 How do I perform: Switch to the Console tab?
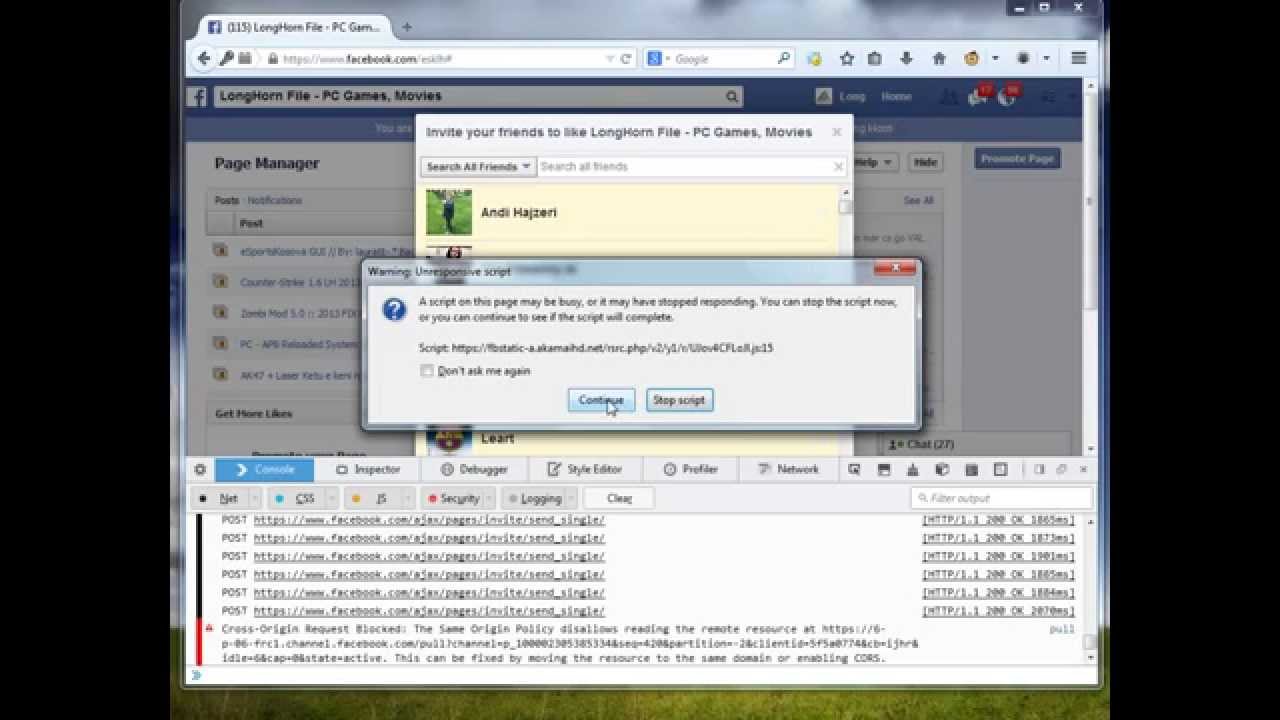[x=264, y=469]
